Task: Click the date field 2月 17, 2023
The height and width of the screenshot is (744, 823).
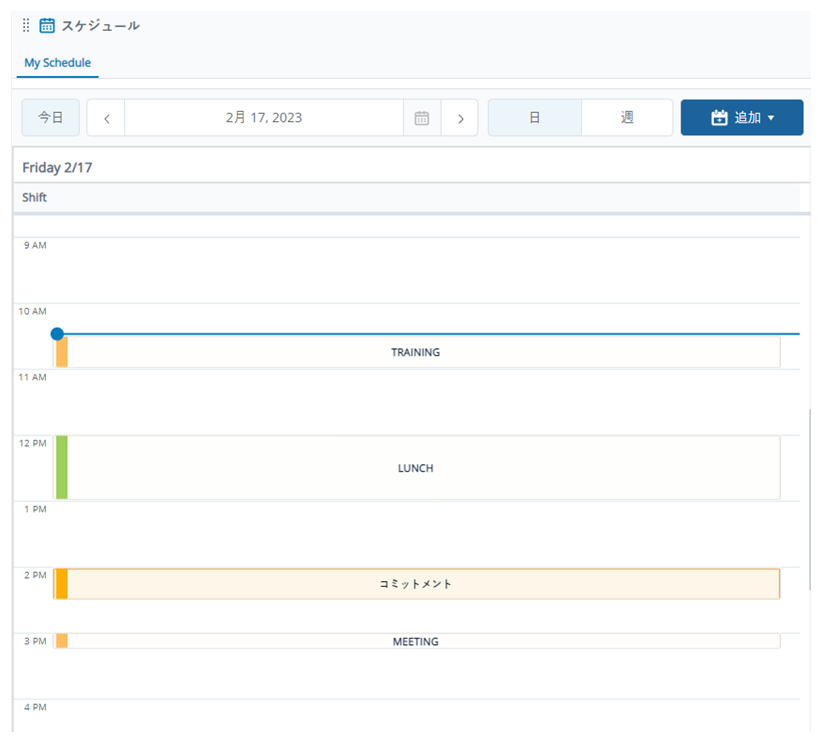Action: [264, 118]
